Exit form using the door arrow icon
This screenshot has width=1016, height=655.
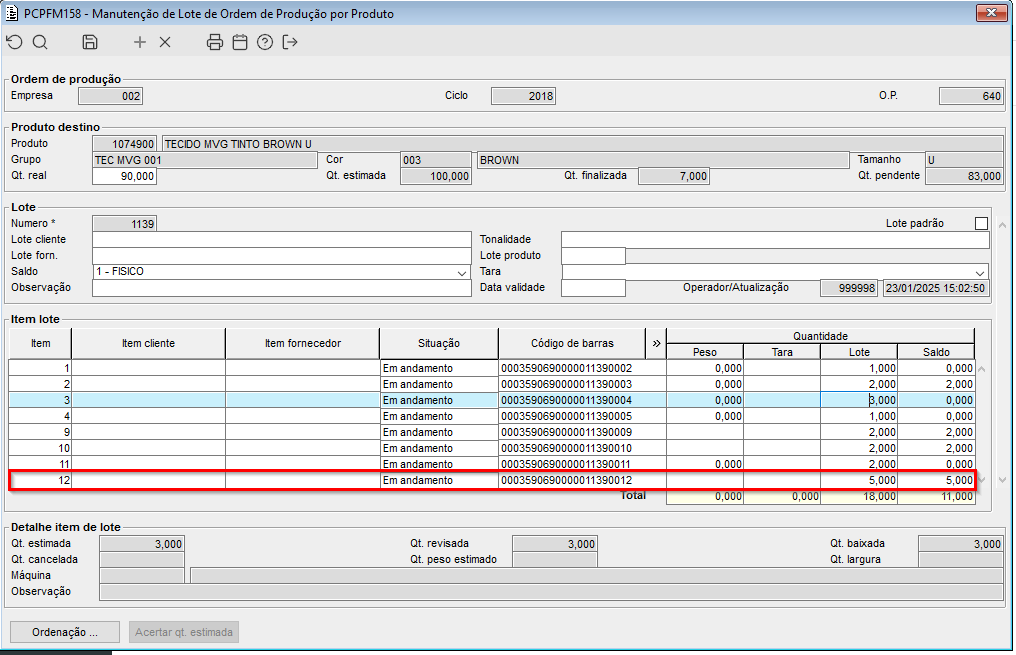point(290,42)
